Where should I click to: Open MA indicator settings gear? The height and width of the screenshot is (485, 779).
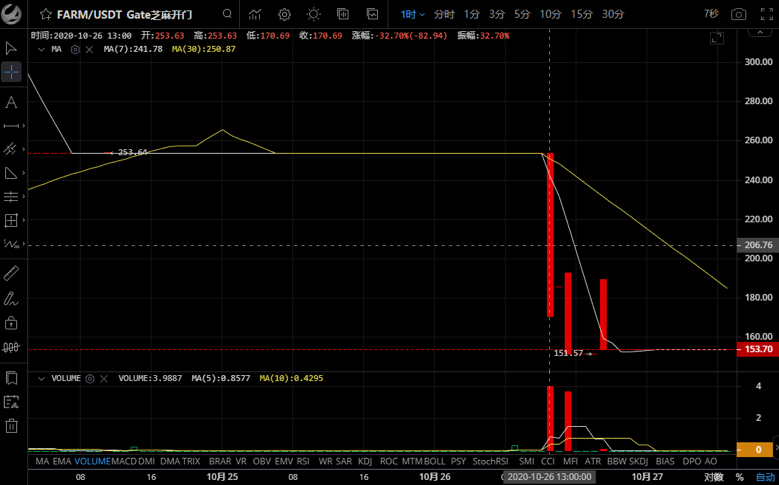(75, 49)
